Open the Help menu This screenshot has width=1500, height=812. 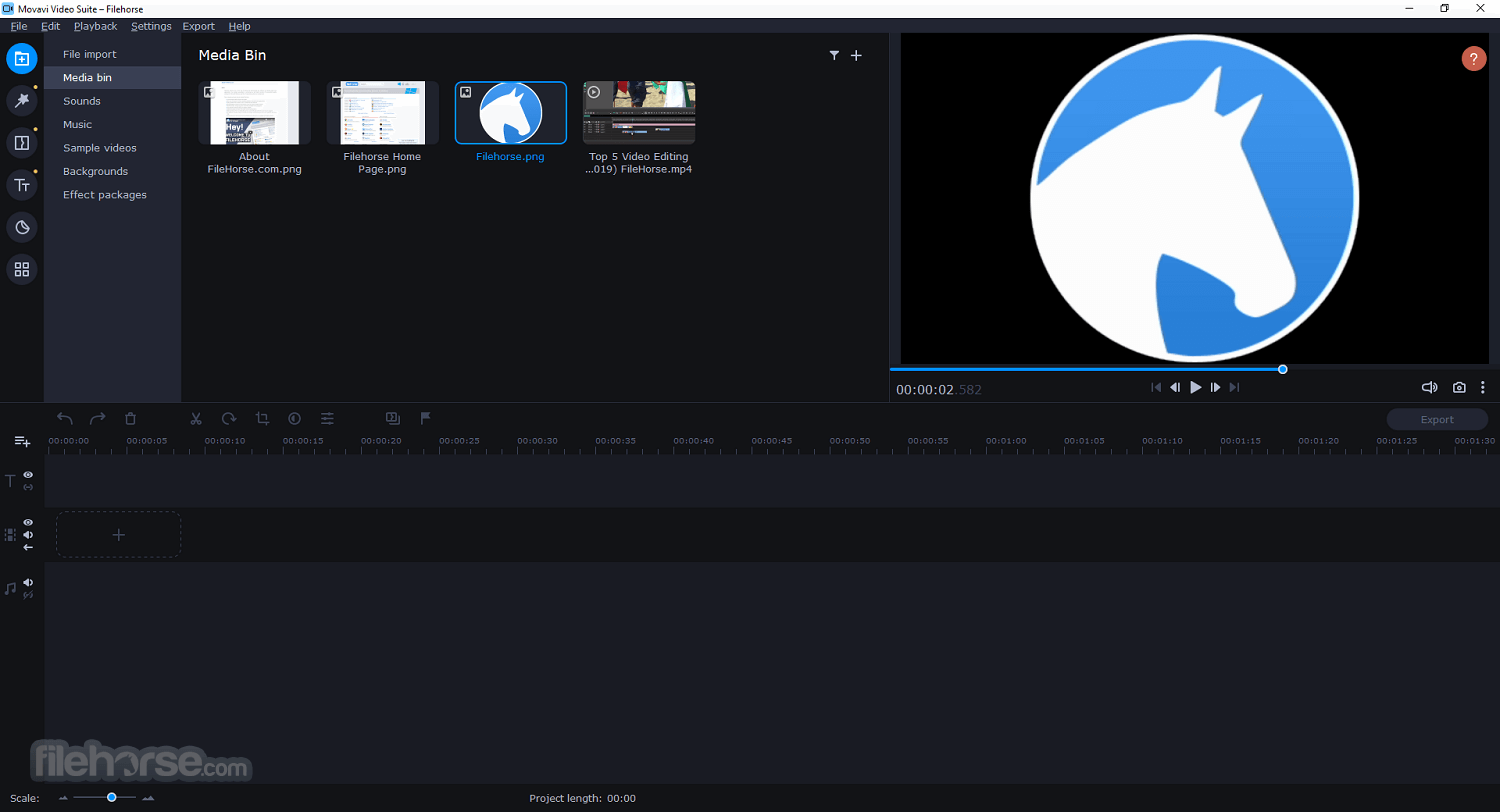(239, 26)
